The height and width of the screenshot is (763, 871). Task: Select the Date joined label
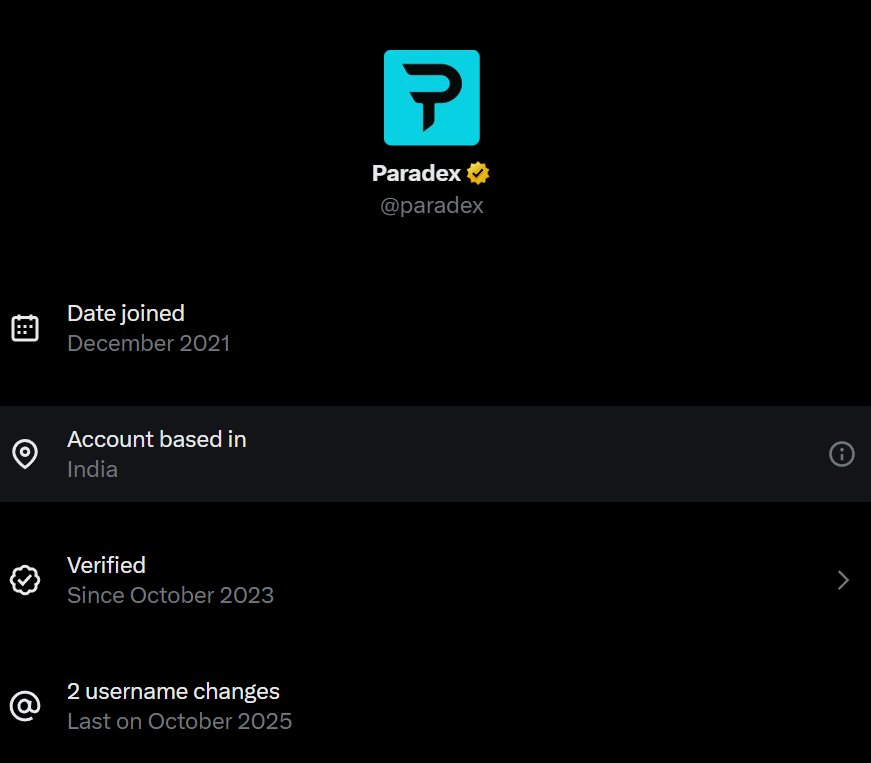(x=126, y=313)
